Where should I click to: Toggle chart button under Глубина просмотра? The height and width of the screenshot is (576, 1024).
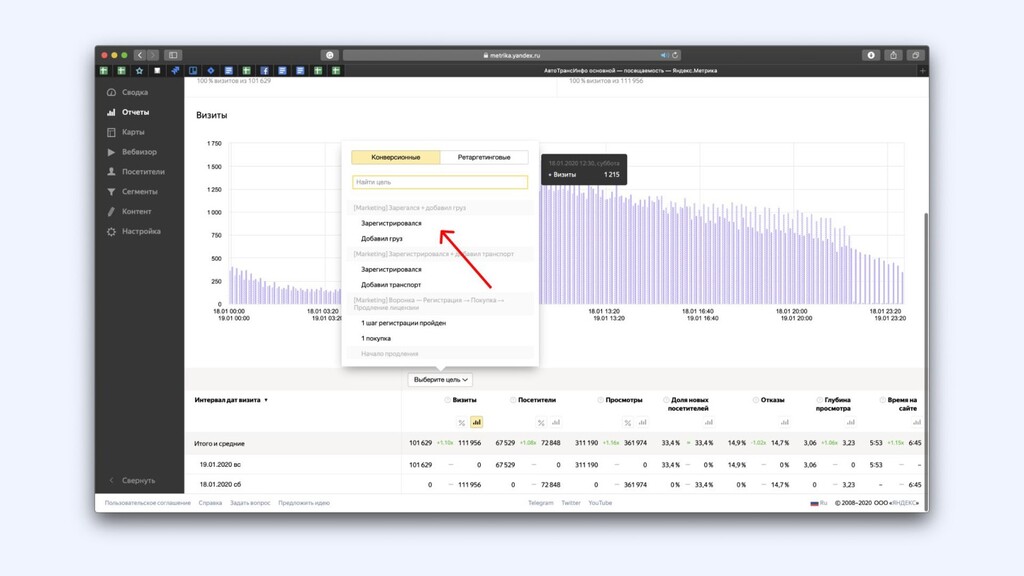850,423
